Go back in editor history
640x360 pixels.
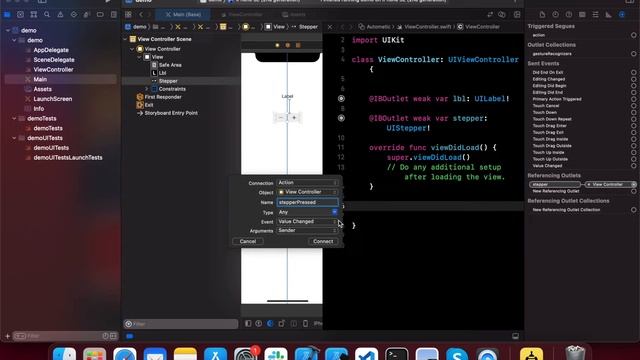click(x=141, y=15)
